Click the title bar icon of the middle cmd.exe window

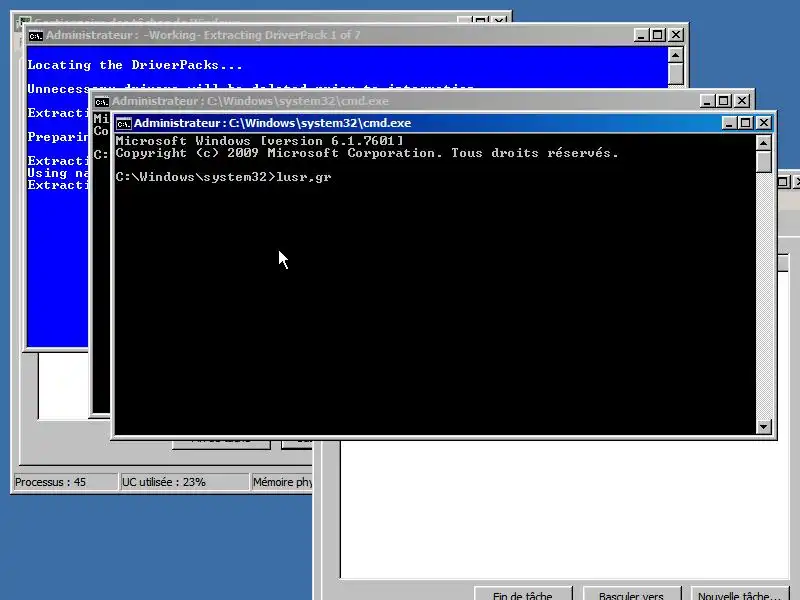102,102
